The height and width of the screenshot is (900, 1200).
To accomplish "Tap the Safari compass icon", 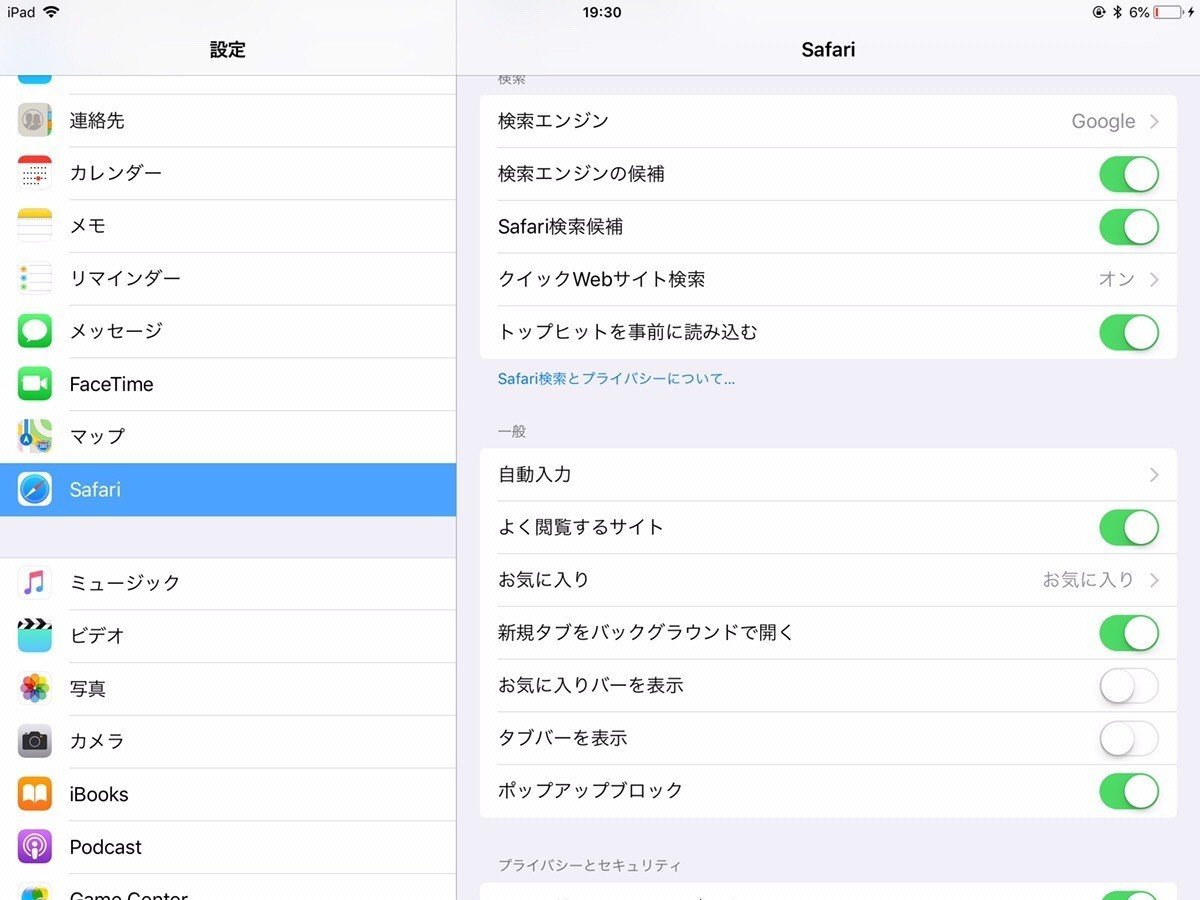I will (35, 489).
